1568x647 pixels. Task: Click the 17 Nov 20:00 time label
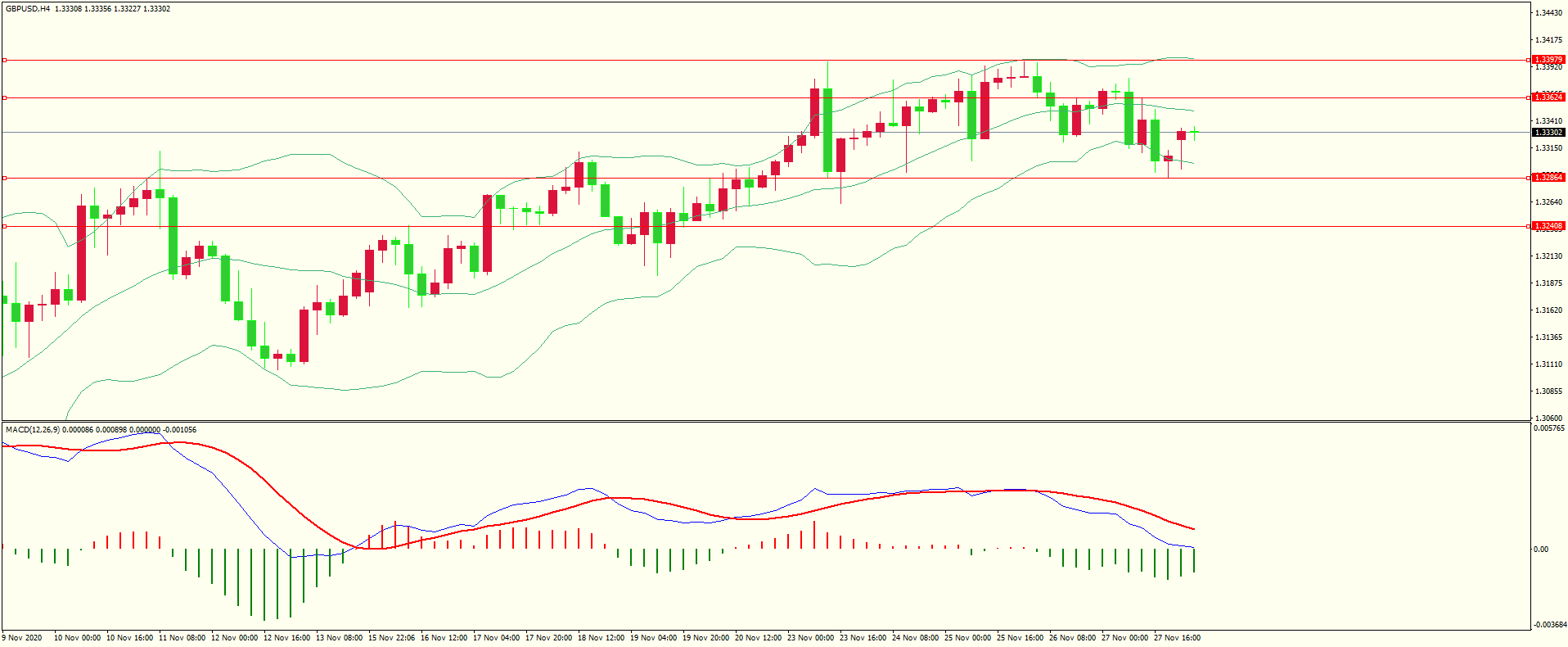click(x=549, y=638)
